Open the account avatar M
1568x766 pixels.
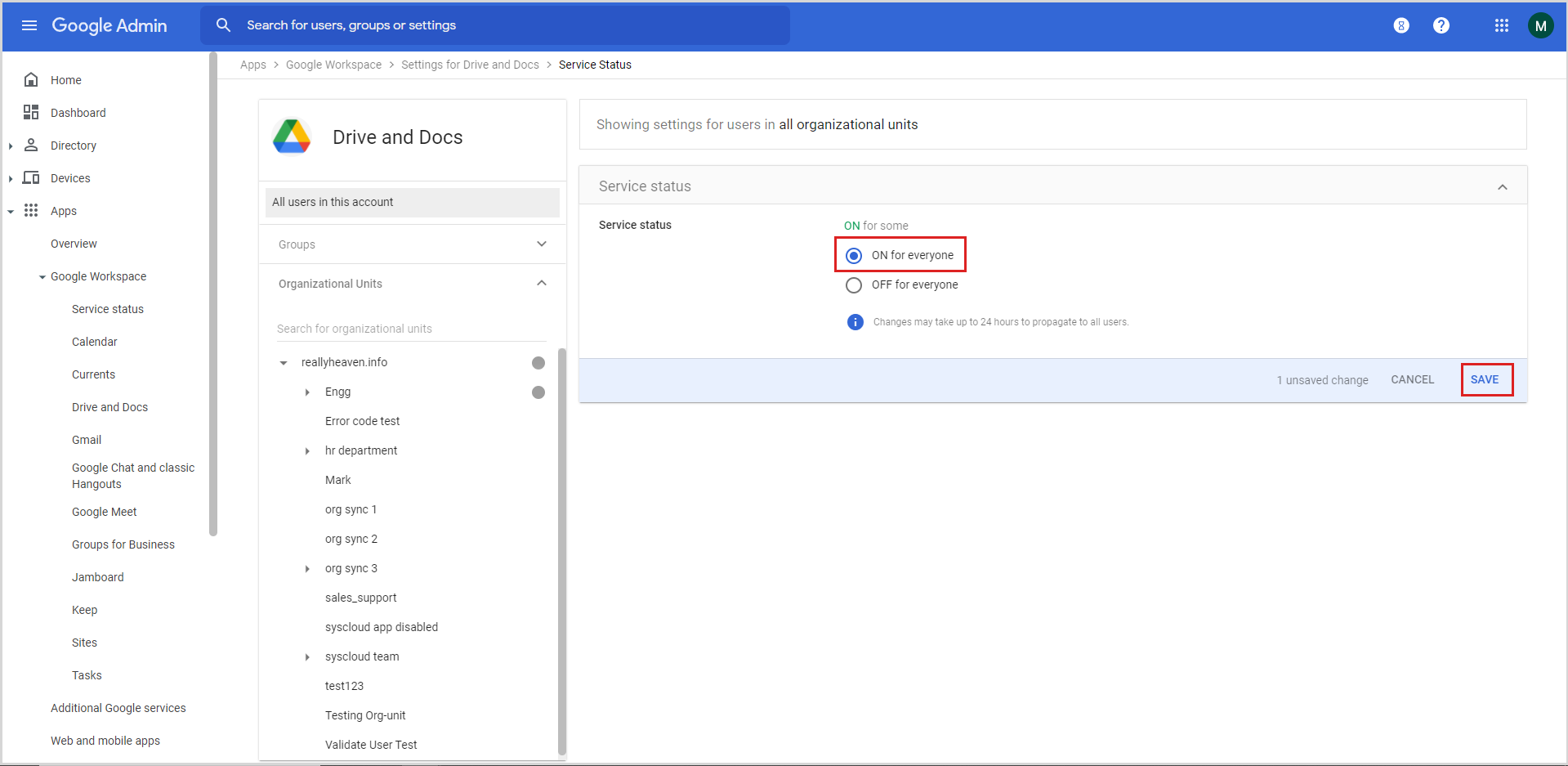pos(1541,25)
